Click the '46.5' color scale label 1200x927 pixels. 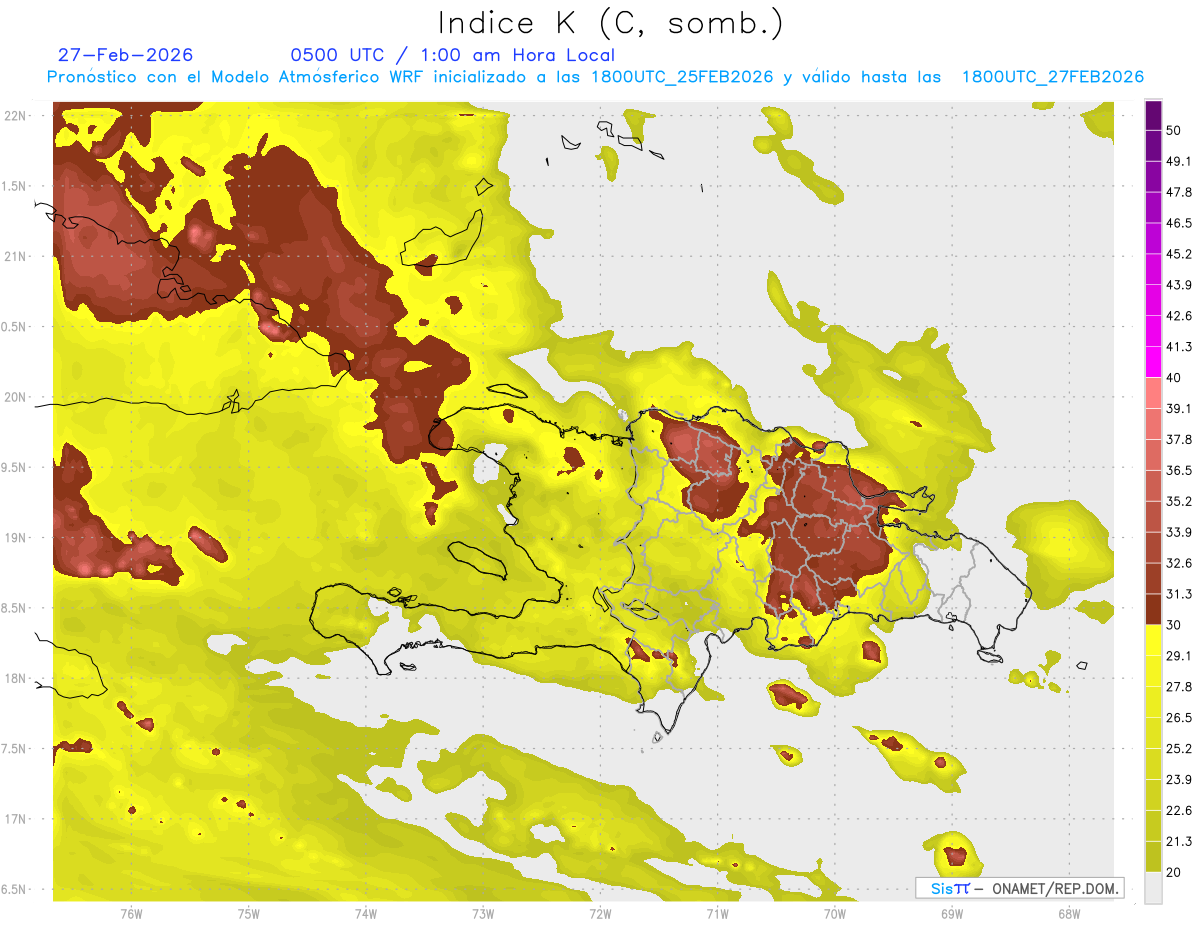1179,223
